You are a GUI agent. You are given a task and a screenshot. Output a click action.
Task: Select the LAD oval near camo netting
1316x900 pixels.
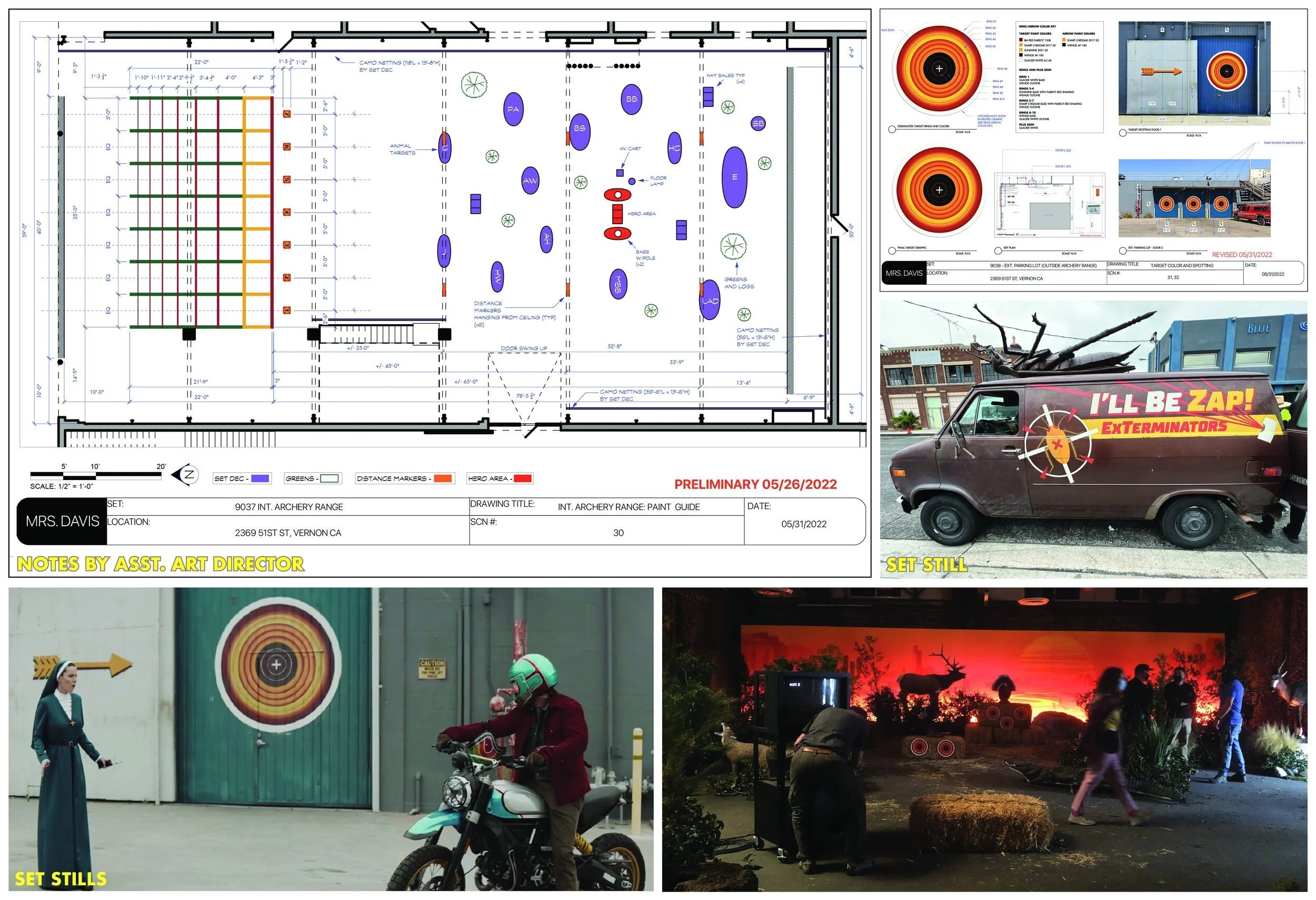point(710,300)
